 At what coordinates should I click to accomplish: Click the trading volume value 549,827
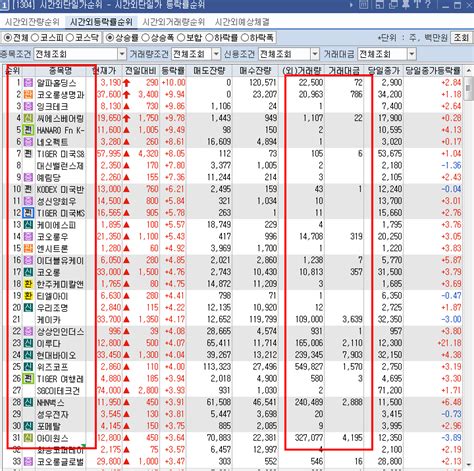309,367
